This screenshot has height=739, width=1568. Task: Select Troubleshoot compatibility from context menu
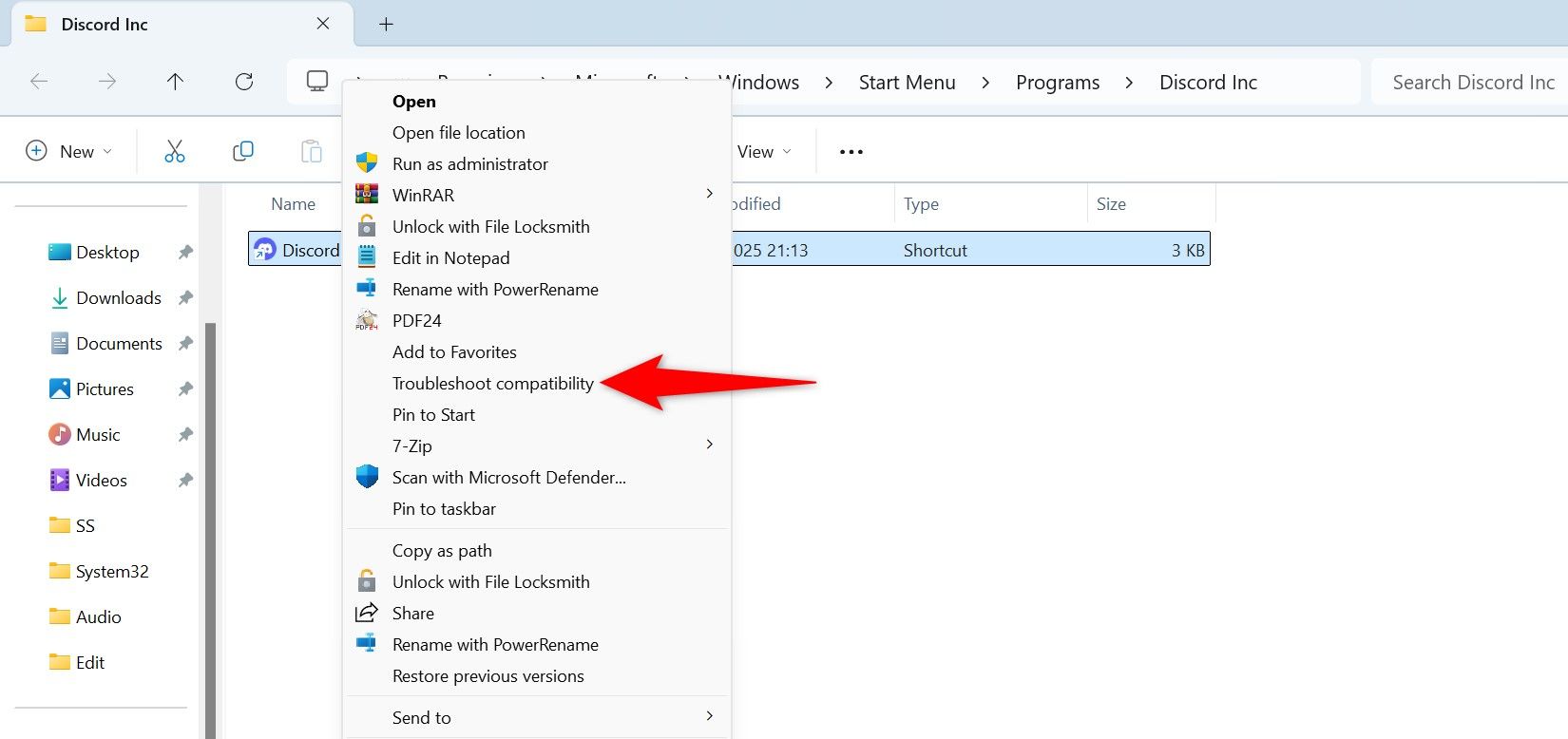[x=492, y=384]
